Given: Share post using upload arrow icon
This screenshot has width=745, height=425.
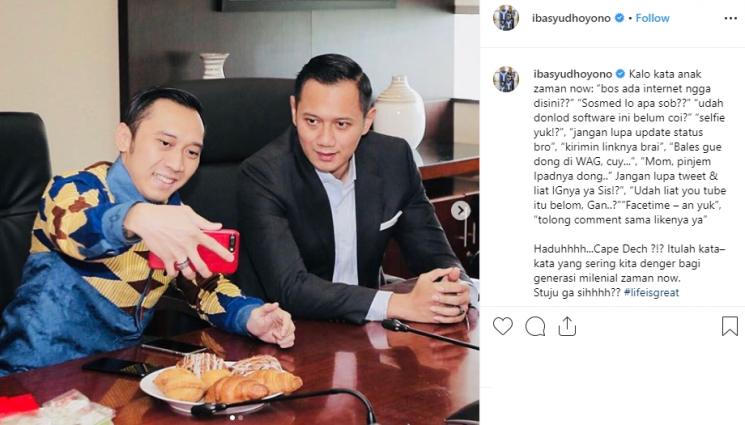Looking at the screenshot, I should click(567, 326).
